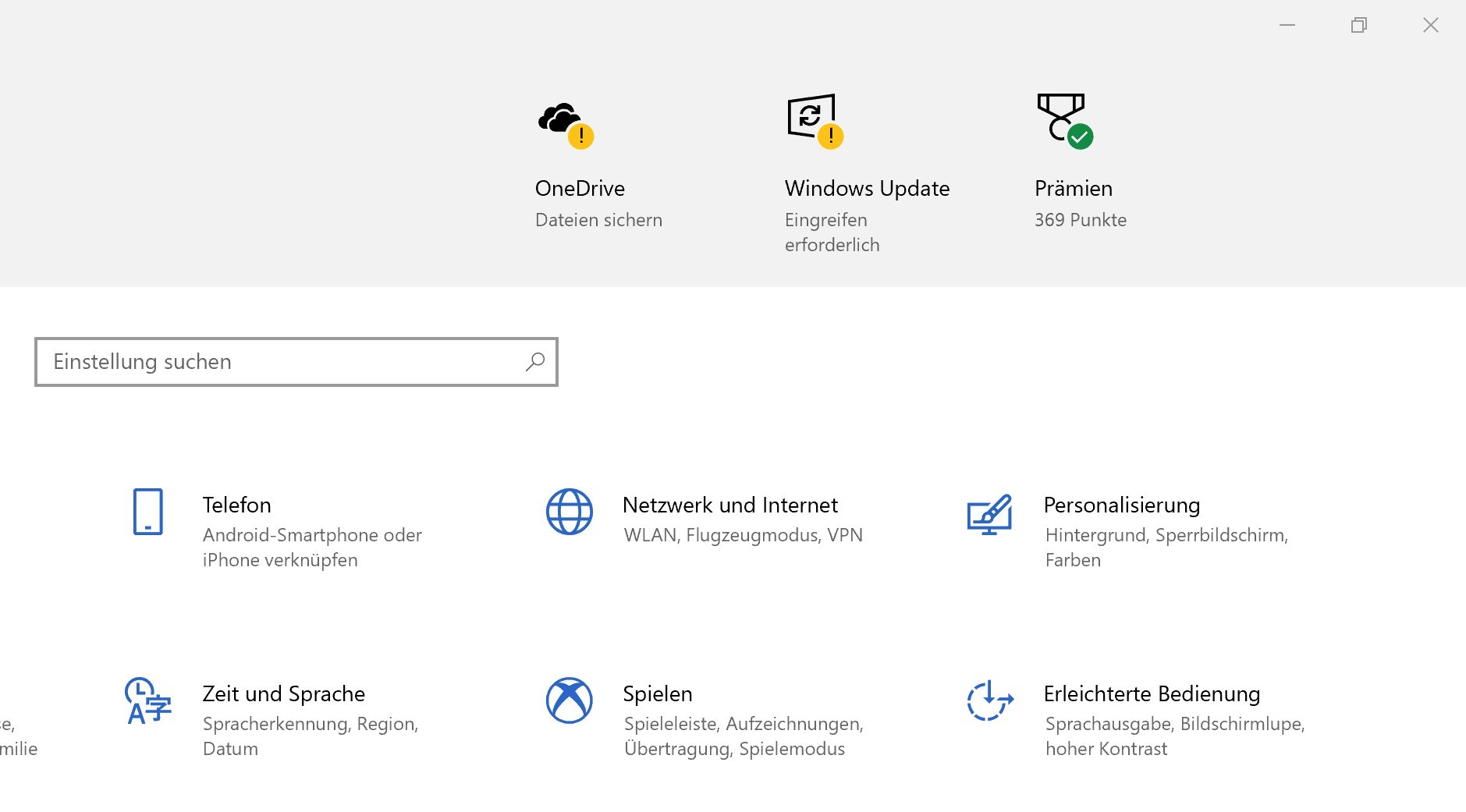This screenshot has height=812, width=1466.
Task: Click 'Android-Smartphone oder iPhone verknüpfen' description
Action: [312, 548]
